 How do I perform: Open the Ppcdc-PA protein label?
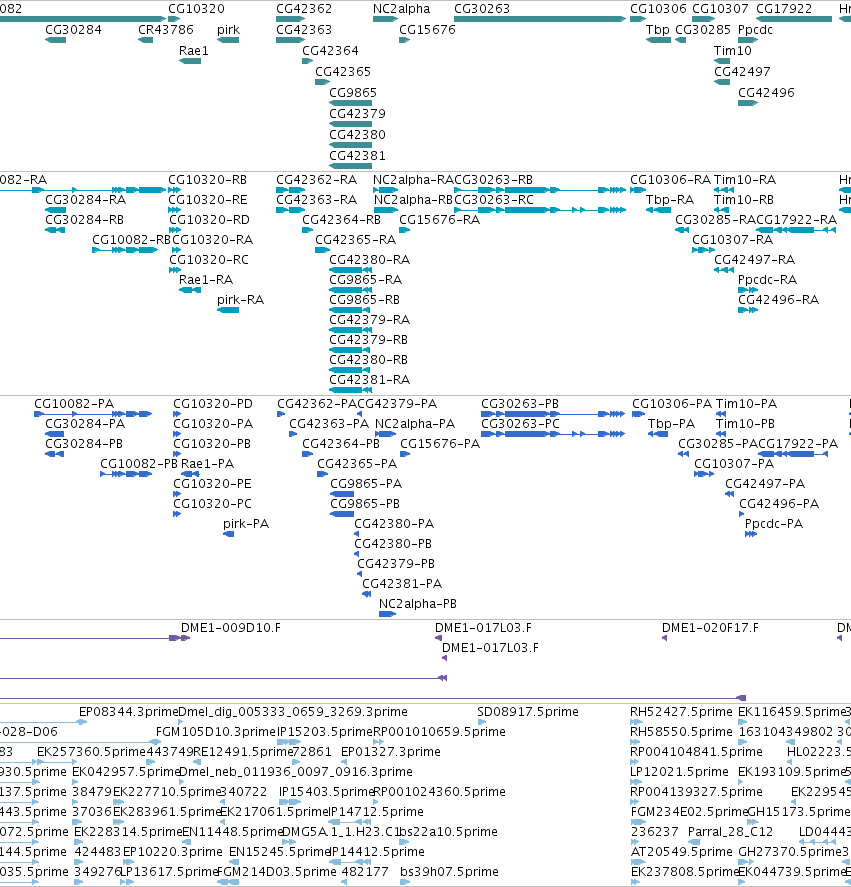[774, 524]
